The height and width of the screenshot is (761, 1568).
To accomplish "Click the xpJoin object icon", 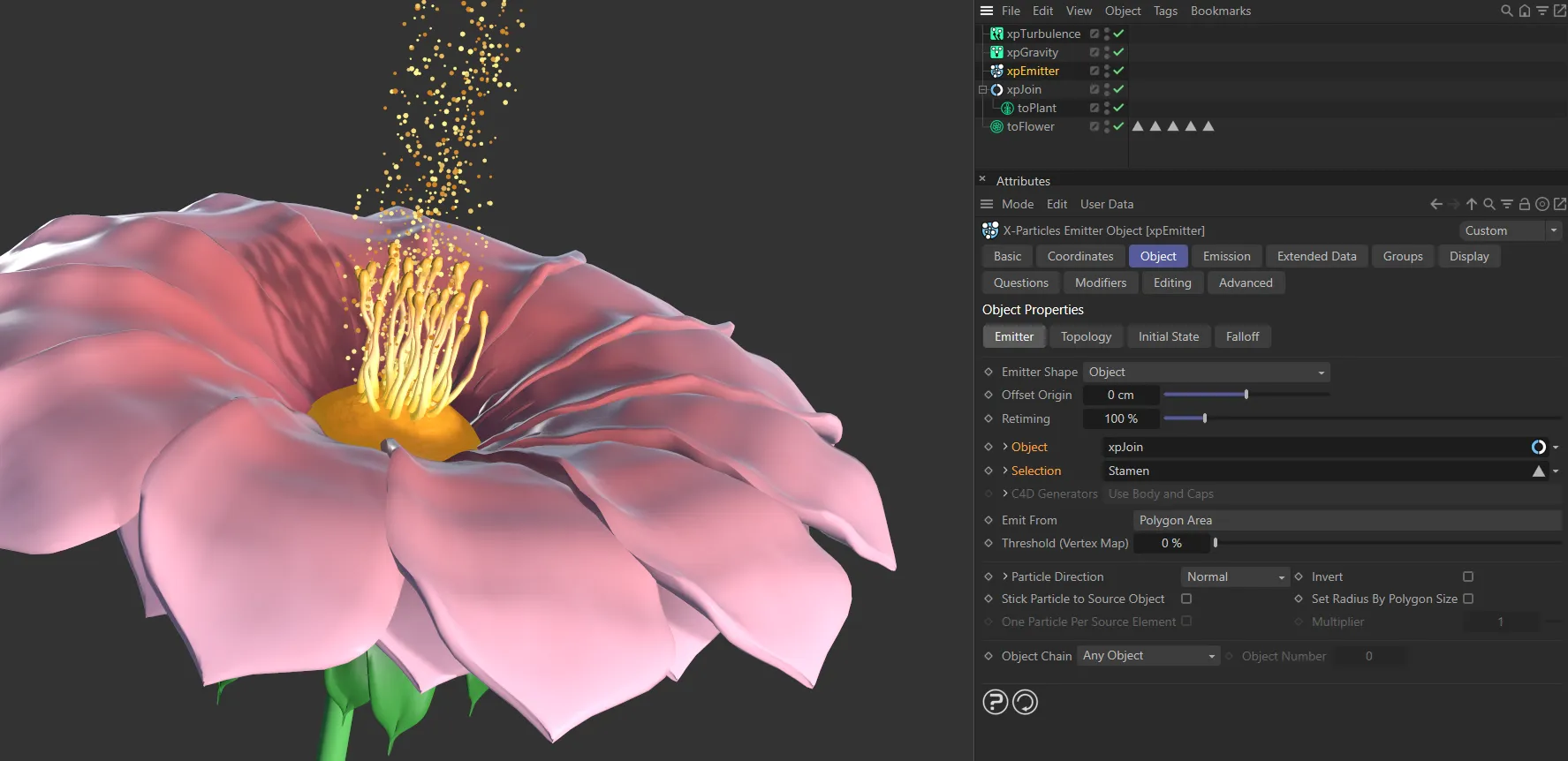I will click(996, 89).
